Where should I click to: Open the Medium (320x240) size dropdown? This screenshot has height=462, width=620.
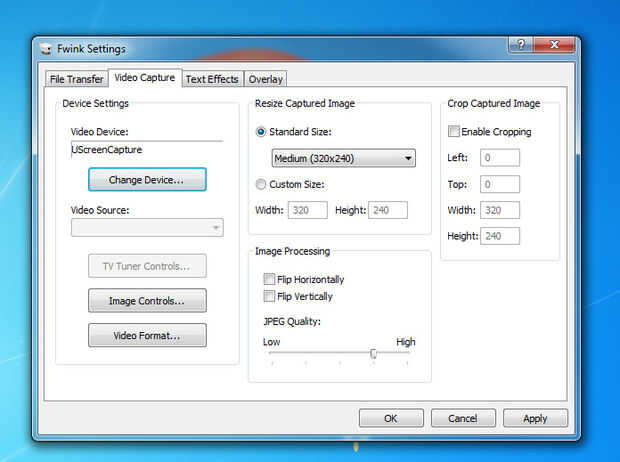pos(344,158)
